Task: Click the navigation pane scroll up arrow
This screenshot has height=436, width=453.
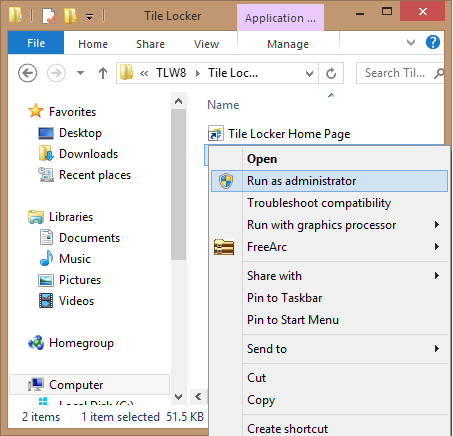Action: 178,101
